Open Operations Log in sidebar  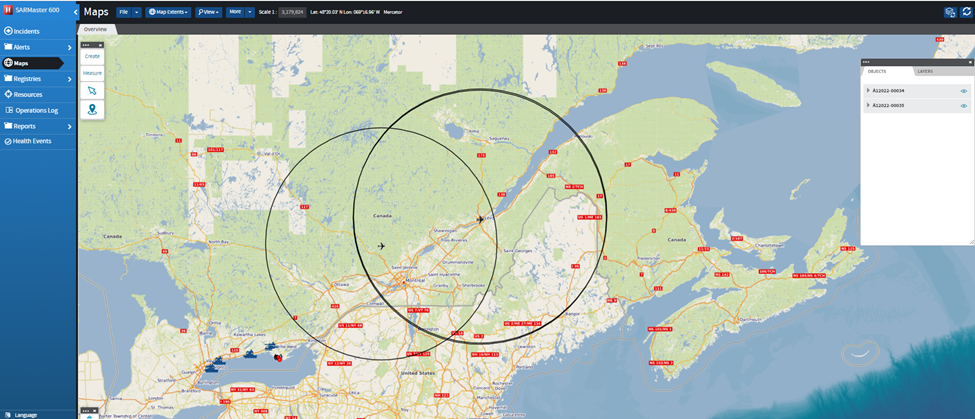point(36,110)
